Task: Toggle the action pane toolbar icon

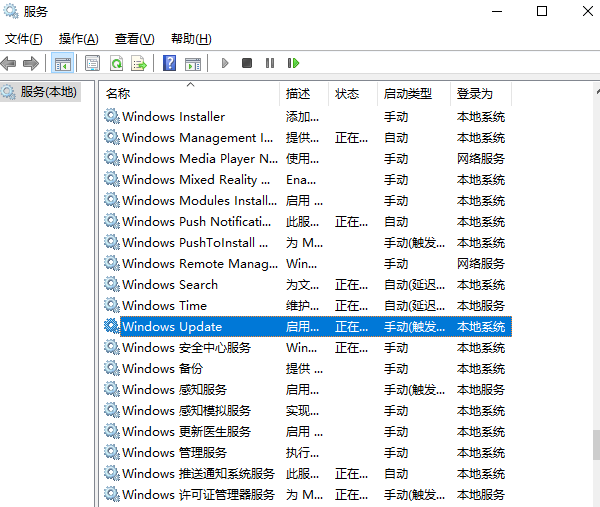Action: [192, 64]
